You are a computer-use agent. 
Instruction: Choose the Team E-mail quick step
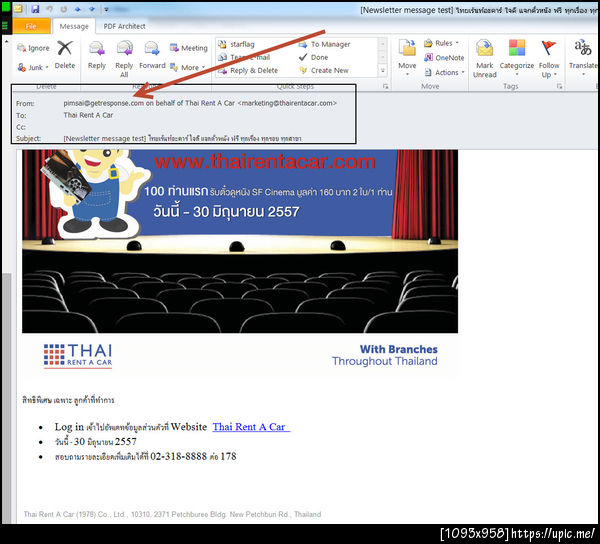coord(245,57)
